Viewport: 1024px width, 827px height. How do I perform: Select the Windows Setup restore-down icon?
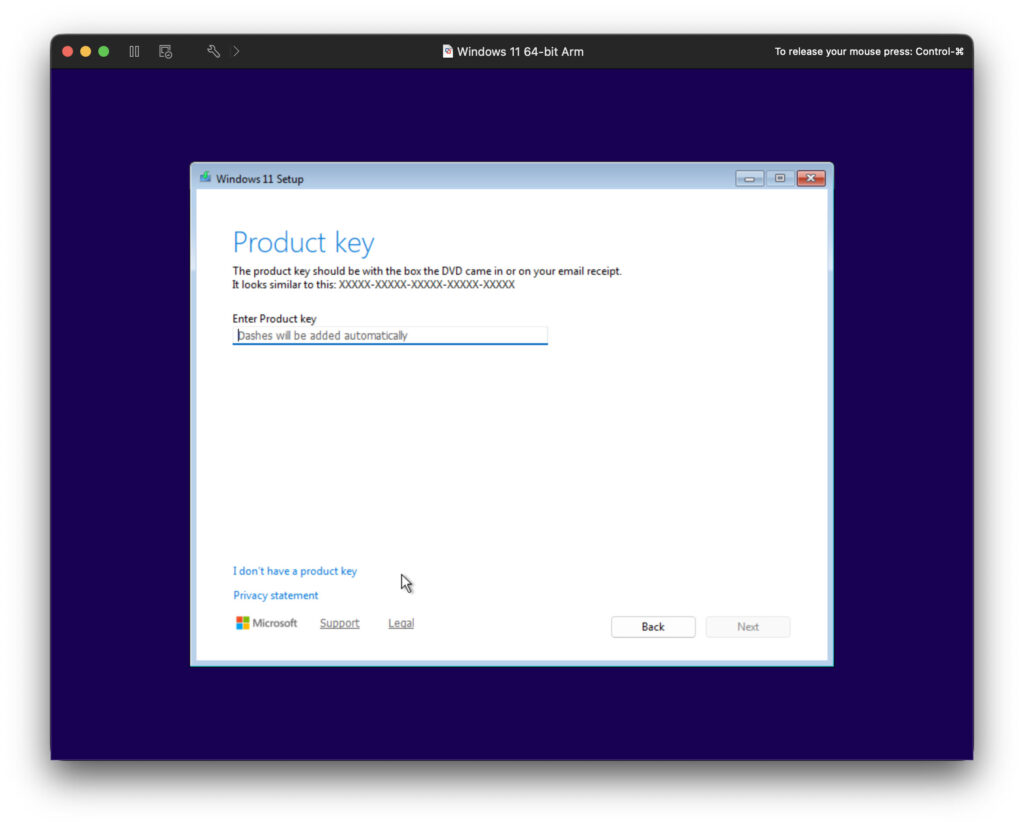779,178
